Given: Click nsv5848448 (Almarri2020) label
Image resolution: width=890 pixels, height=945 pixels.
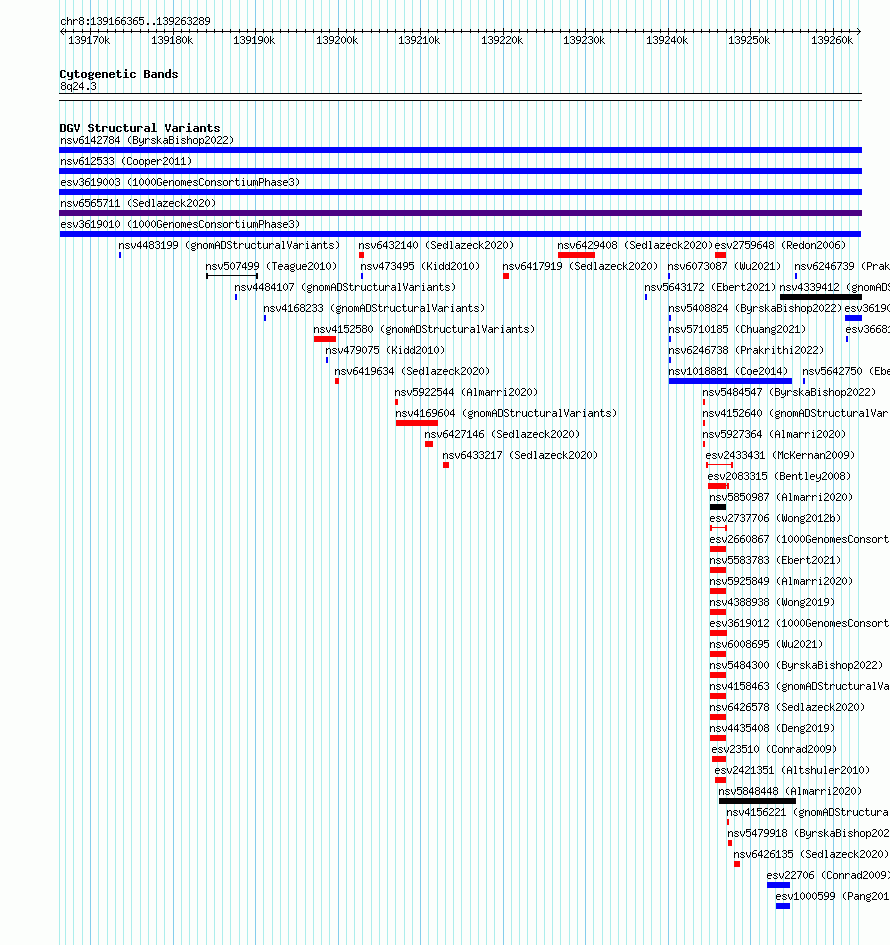Looking at the screenshot, I should (791, 791).
